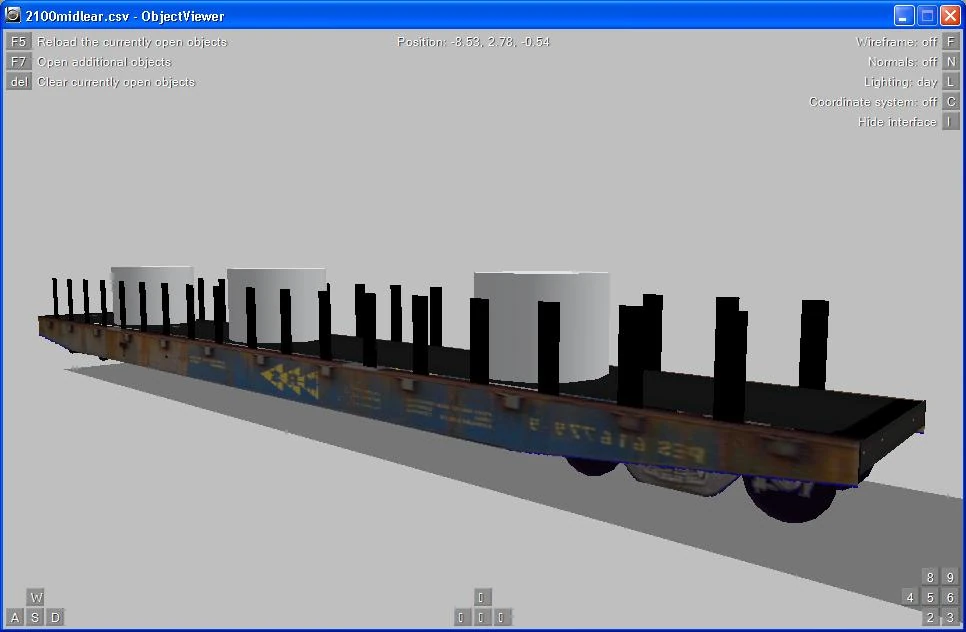966x632 pixels.
Task: Click the down arrow key icon
Action: (481, 617)
